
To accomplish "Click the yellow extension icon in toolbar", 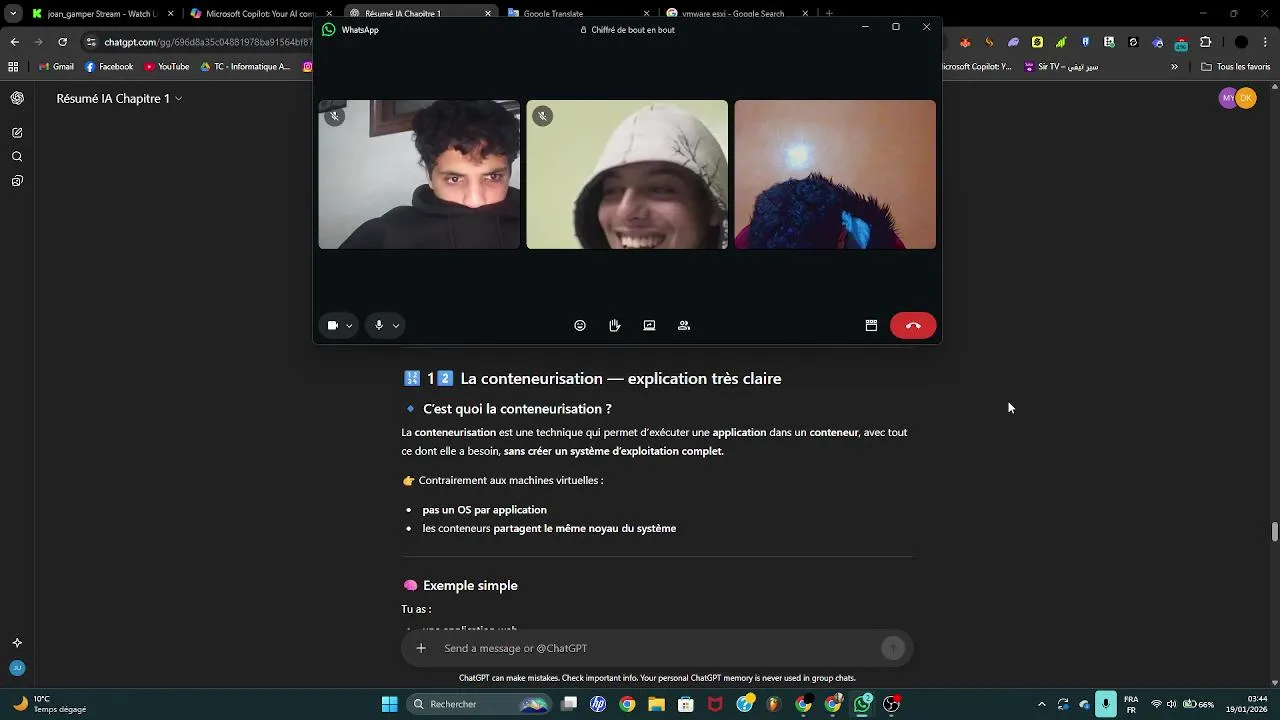I will (1037, 42).
